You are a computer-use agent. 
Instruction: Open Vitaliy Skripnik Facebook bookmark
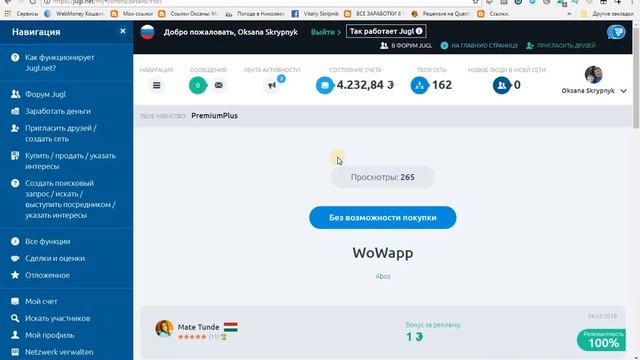tap(315, 13)
